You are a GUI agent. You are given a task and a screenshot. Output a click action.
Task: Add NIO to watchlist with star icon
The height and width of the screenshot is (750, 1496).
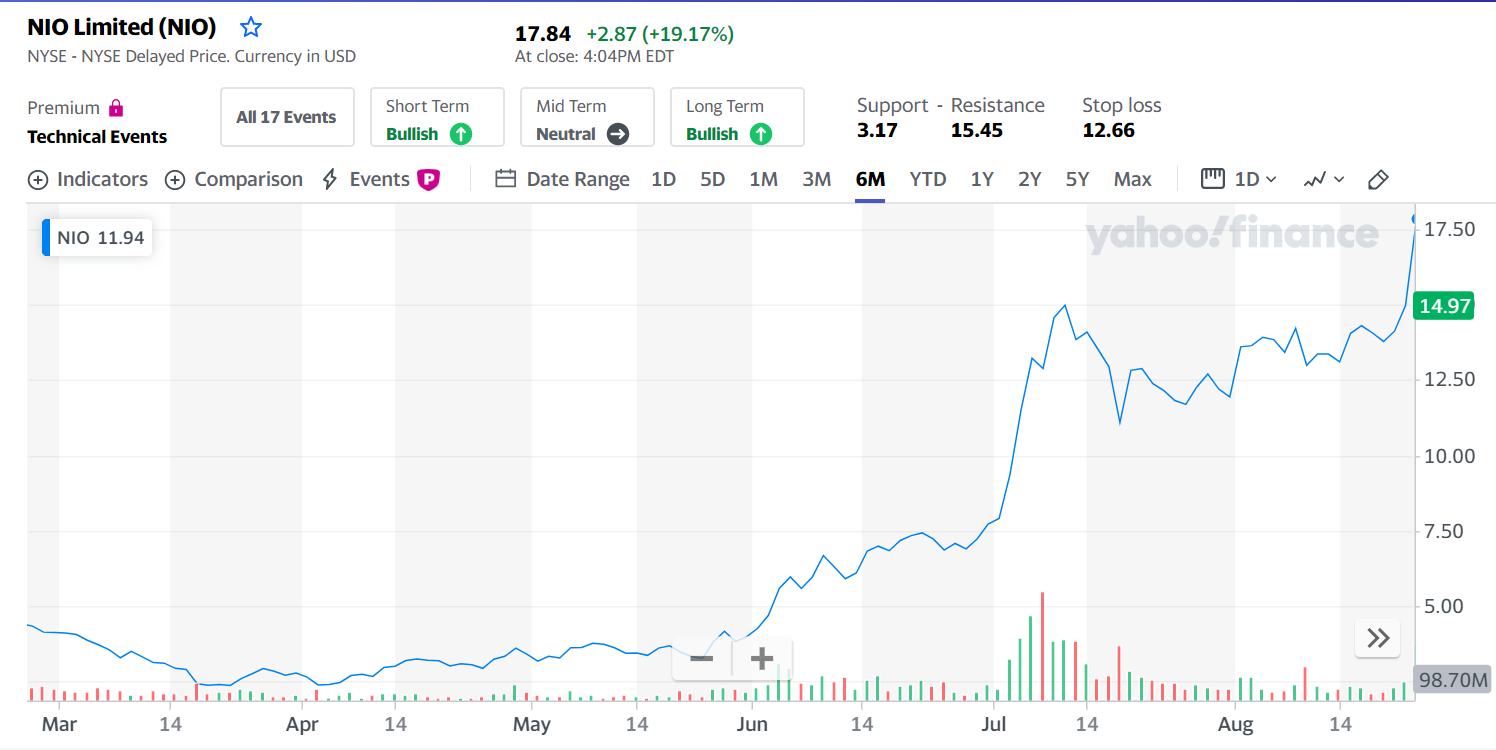251,27
